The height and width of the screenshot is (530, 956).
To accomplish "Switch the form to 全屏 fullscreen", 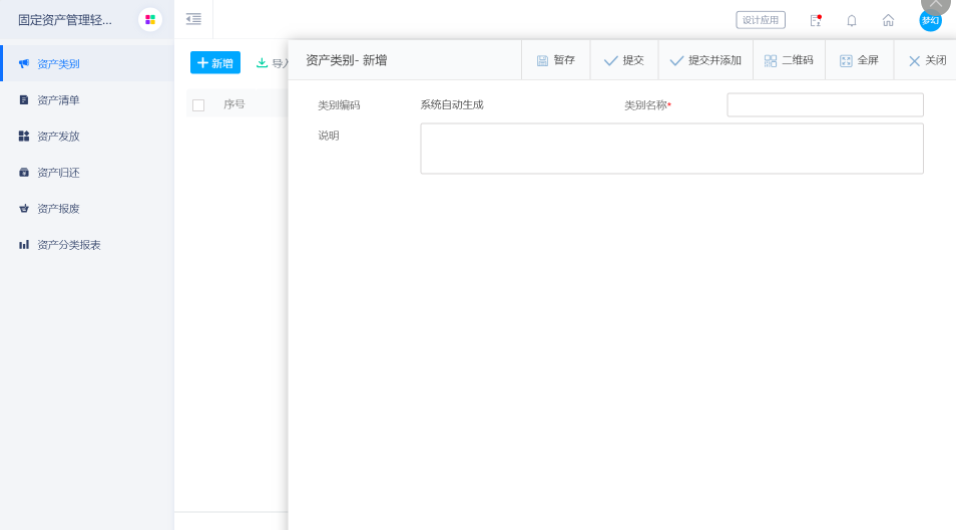I will coord(859,60).
